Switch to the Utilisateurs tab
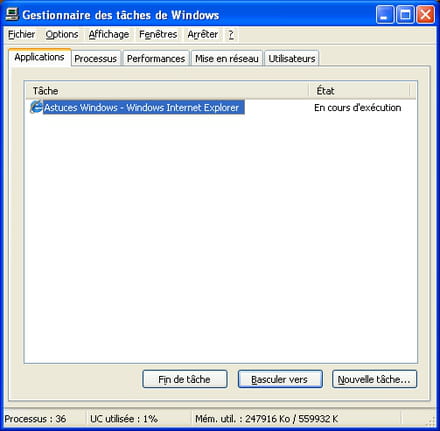 (x=292, y=59)
